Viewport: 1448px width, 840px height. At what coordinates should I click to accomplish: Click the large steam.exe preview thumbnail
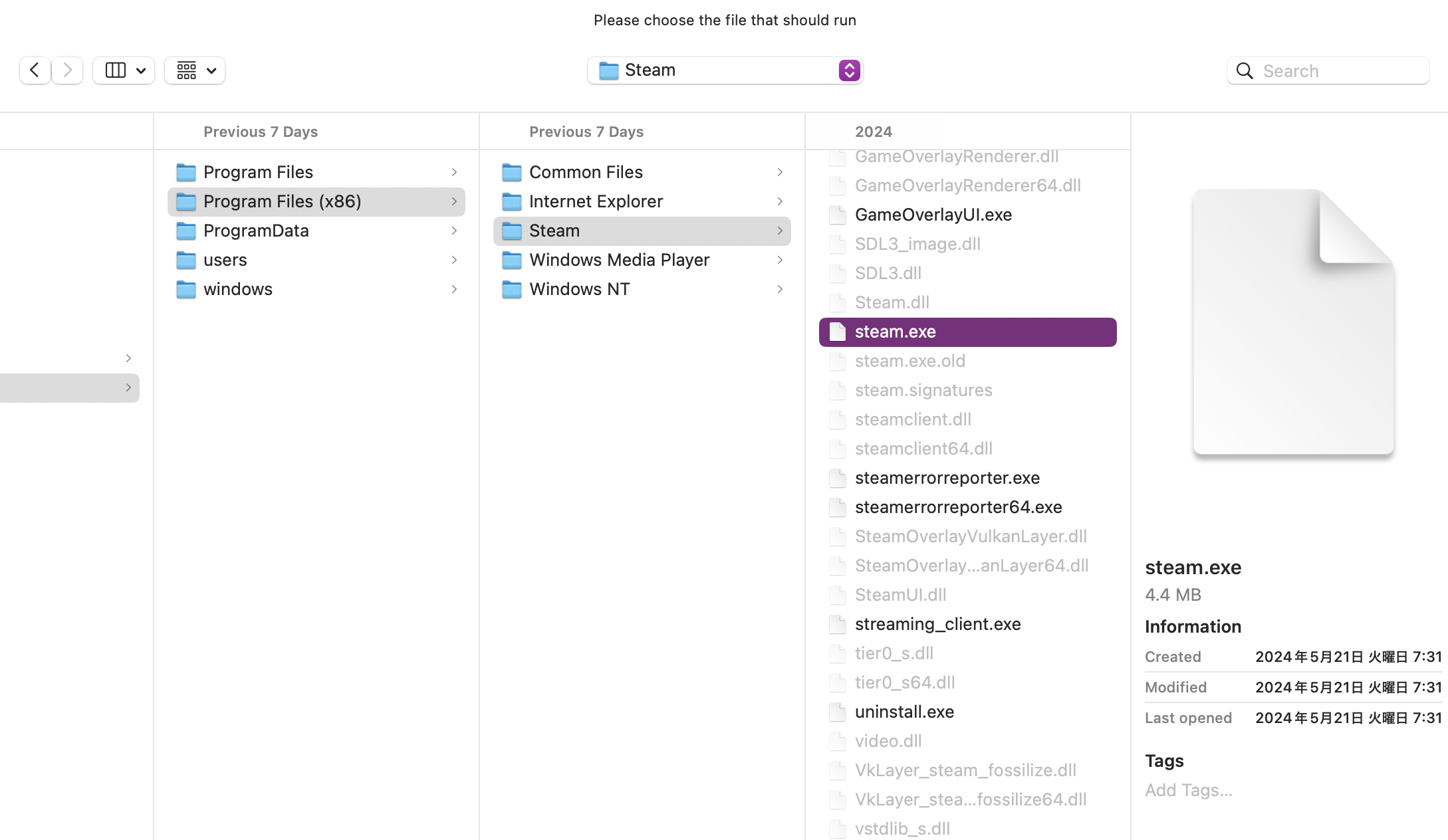(x=1293, y=322)
